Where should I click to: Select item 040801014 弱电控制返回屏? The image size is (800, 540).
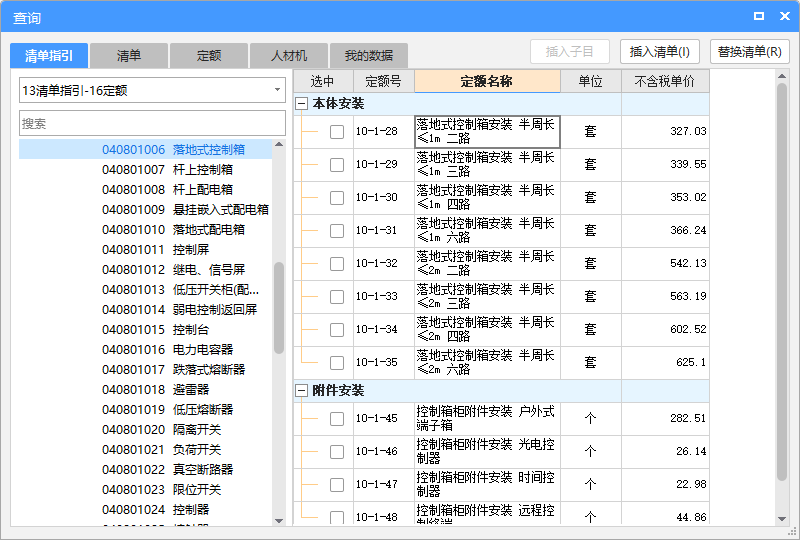[145, 309]
